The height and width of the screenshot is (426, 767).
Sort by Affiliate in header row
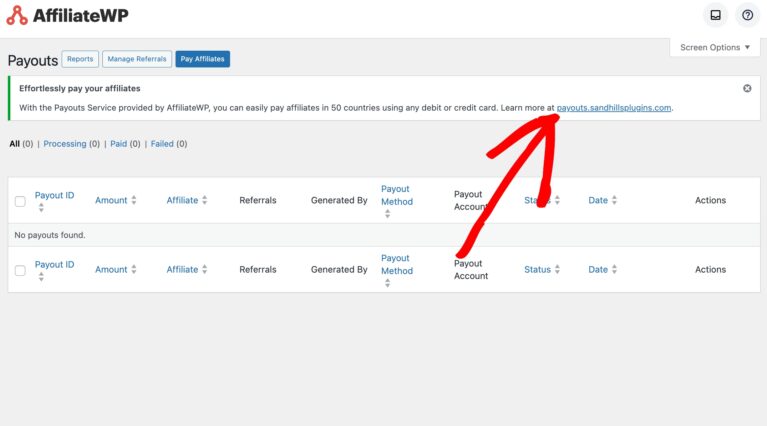click(x=182, y=200)
